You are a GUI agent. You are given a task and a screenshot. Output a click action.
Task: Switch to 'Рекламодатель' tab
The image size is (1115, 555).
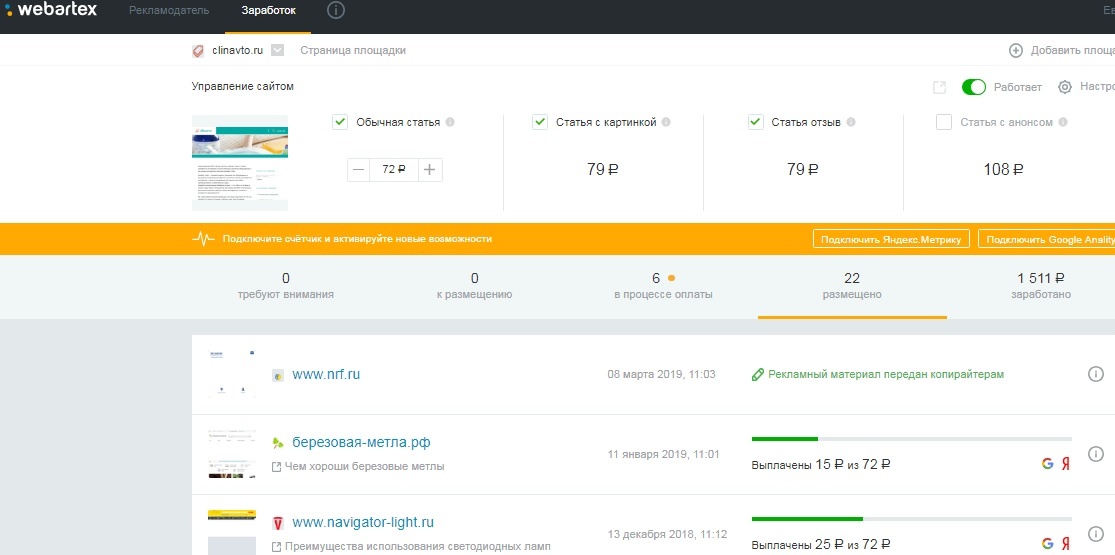click(169, 10)
